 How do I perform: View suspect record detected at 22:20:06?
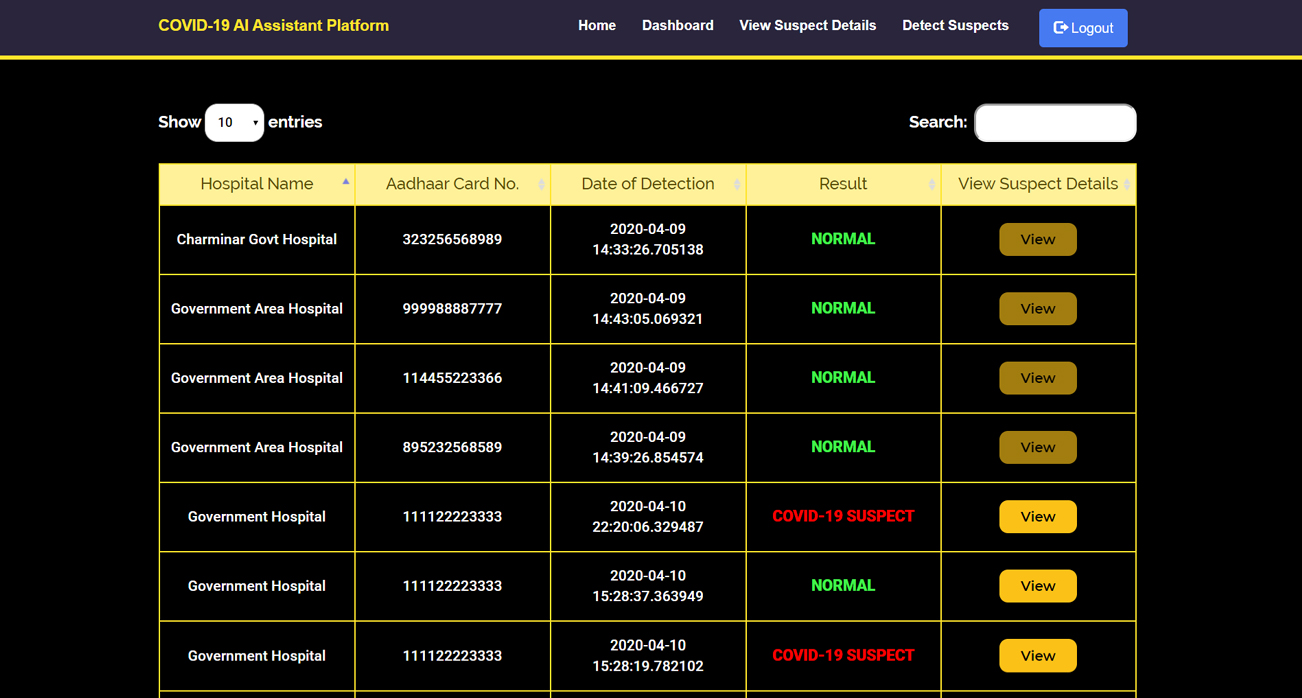(1037, 517)
